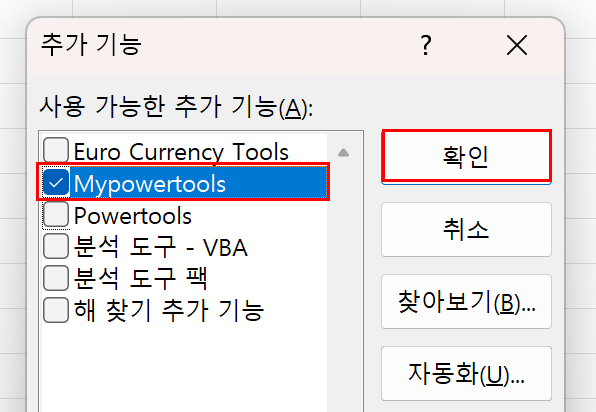Cancel with the 취소 button
The image size is (596, 412).
point(466,229)
